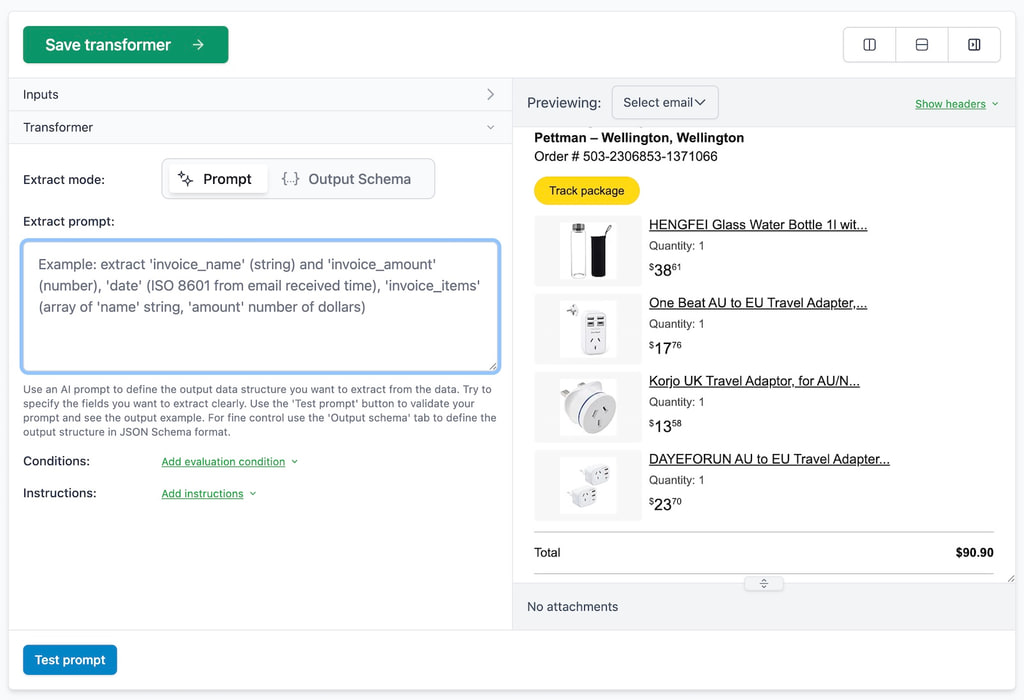The width and height of the screenshot is (1024, 700).
Task: Click Pettman – Wellington, Wellington heading
Action: [x=639, y=138]
